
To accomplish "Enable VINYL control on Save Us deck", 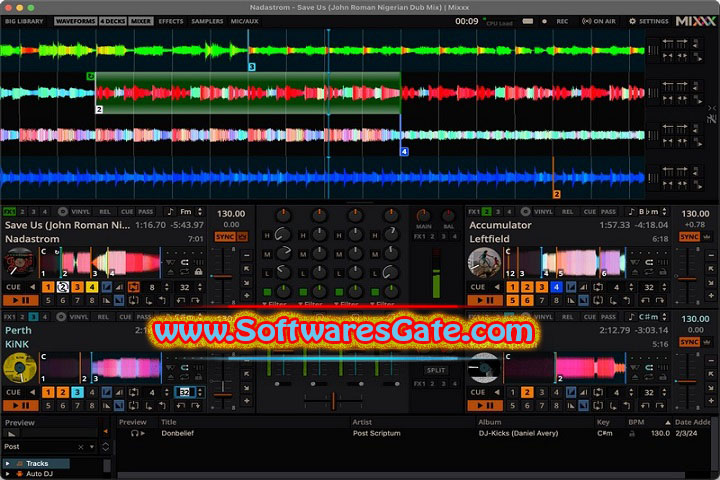I will pyautogui.click(x=80, y=212).
